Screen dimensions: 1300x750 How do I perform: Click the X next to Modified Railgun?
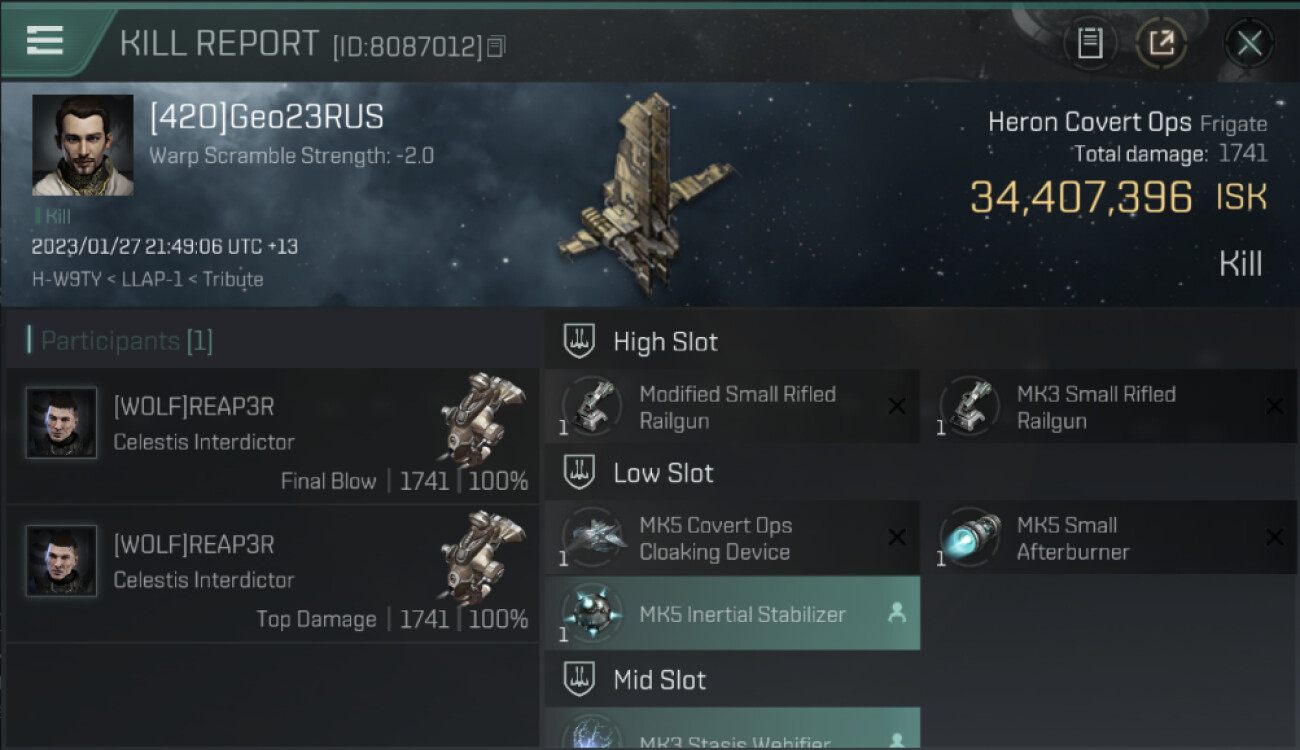click(x=897, y=406)
